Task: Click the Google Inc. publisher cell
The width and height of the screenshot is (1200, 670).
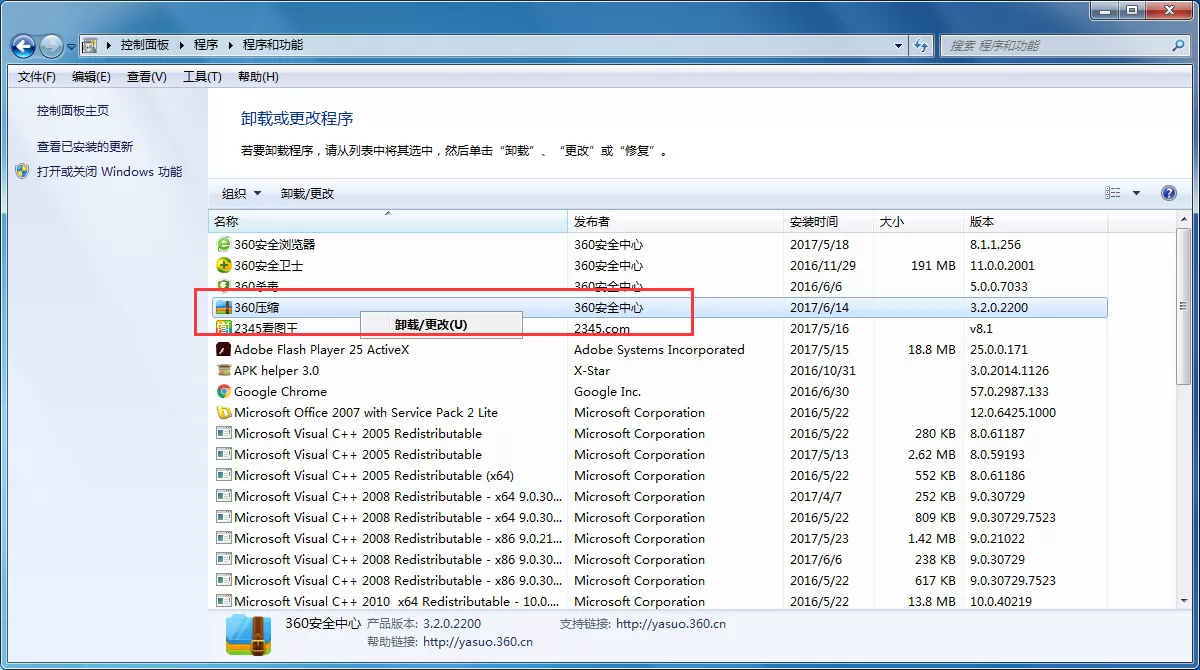Action: [607, 392]
